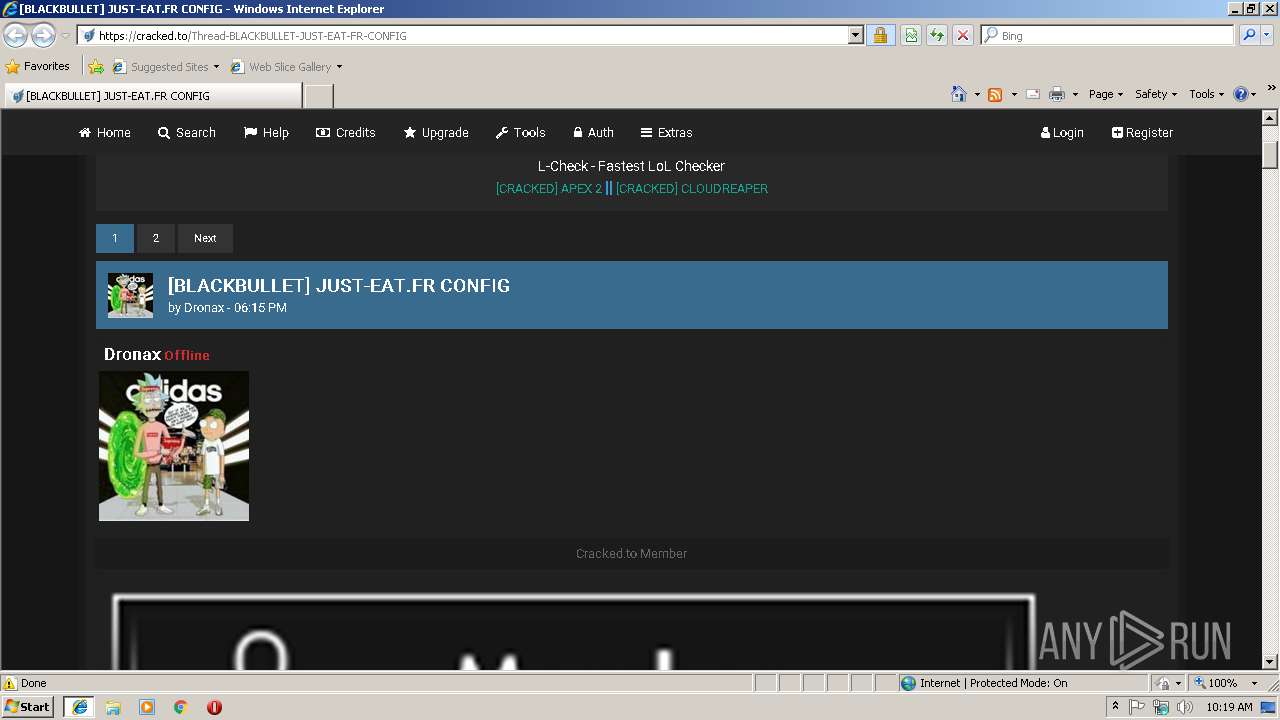1280x720 pixels.
Task: Open the Page menu dropdown
Action: [1106, 94]
